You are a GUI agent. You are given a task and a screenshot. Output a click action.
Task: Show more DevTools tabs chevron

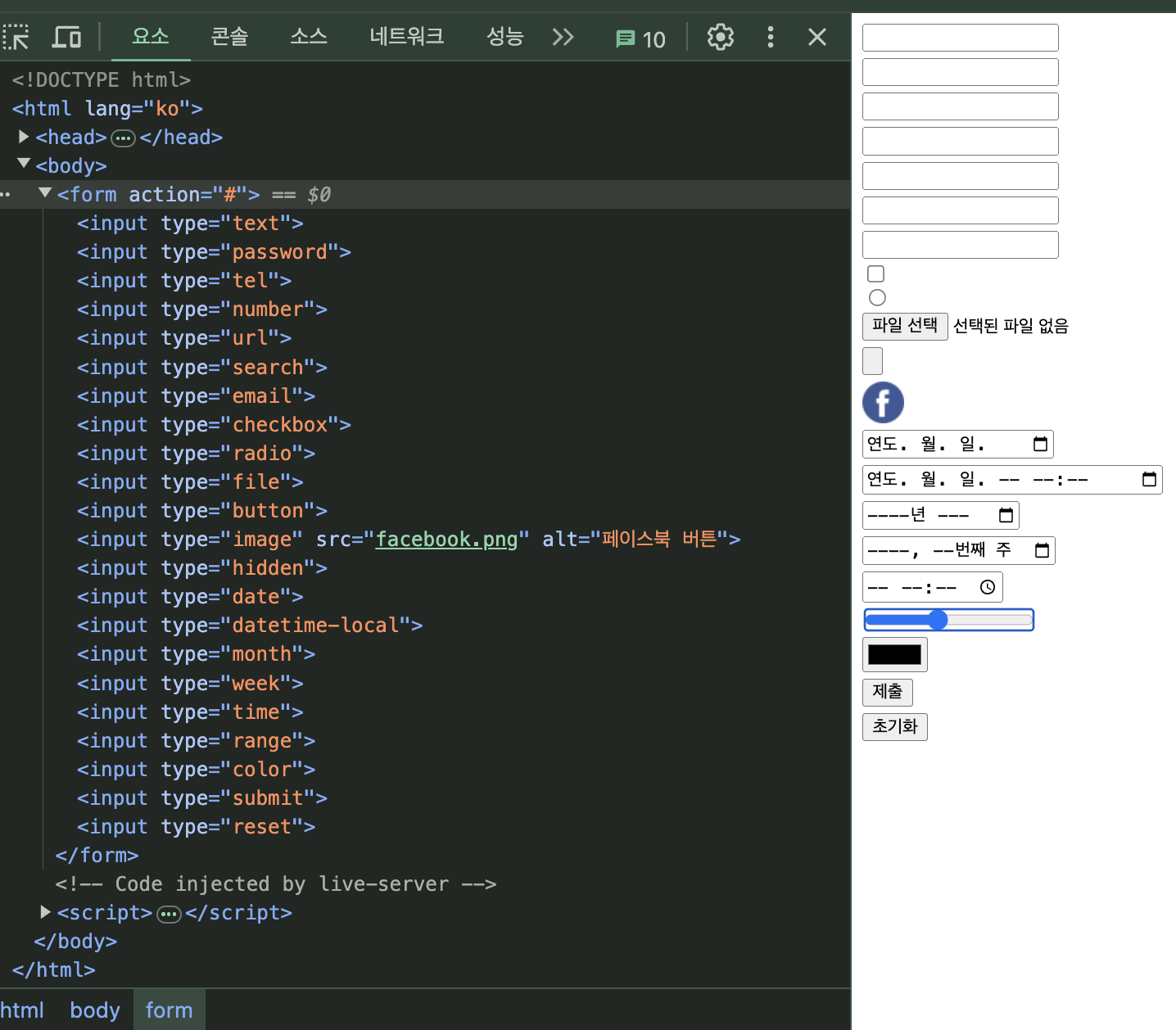point(563,37)
